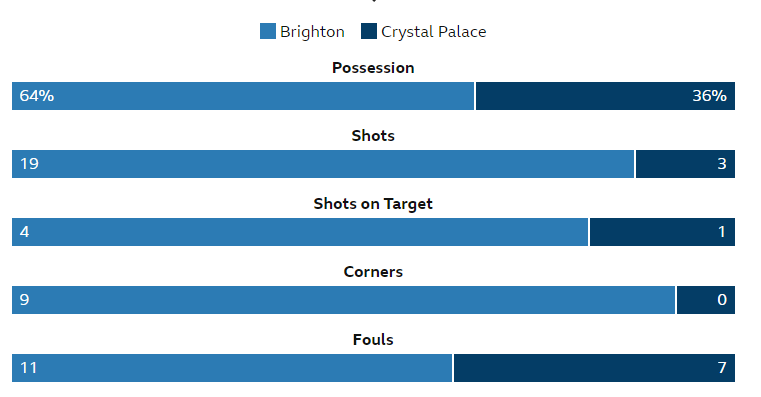Screen dimensions: 761x397
Task: Click the Brighton light blue legend swatch
Action: [267, 31]
